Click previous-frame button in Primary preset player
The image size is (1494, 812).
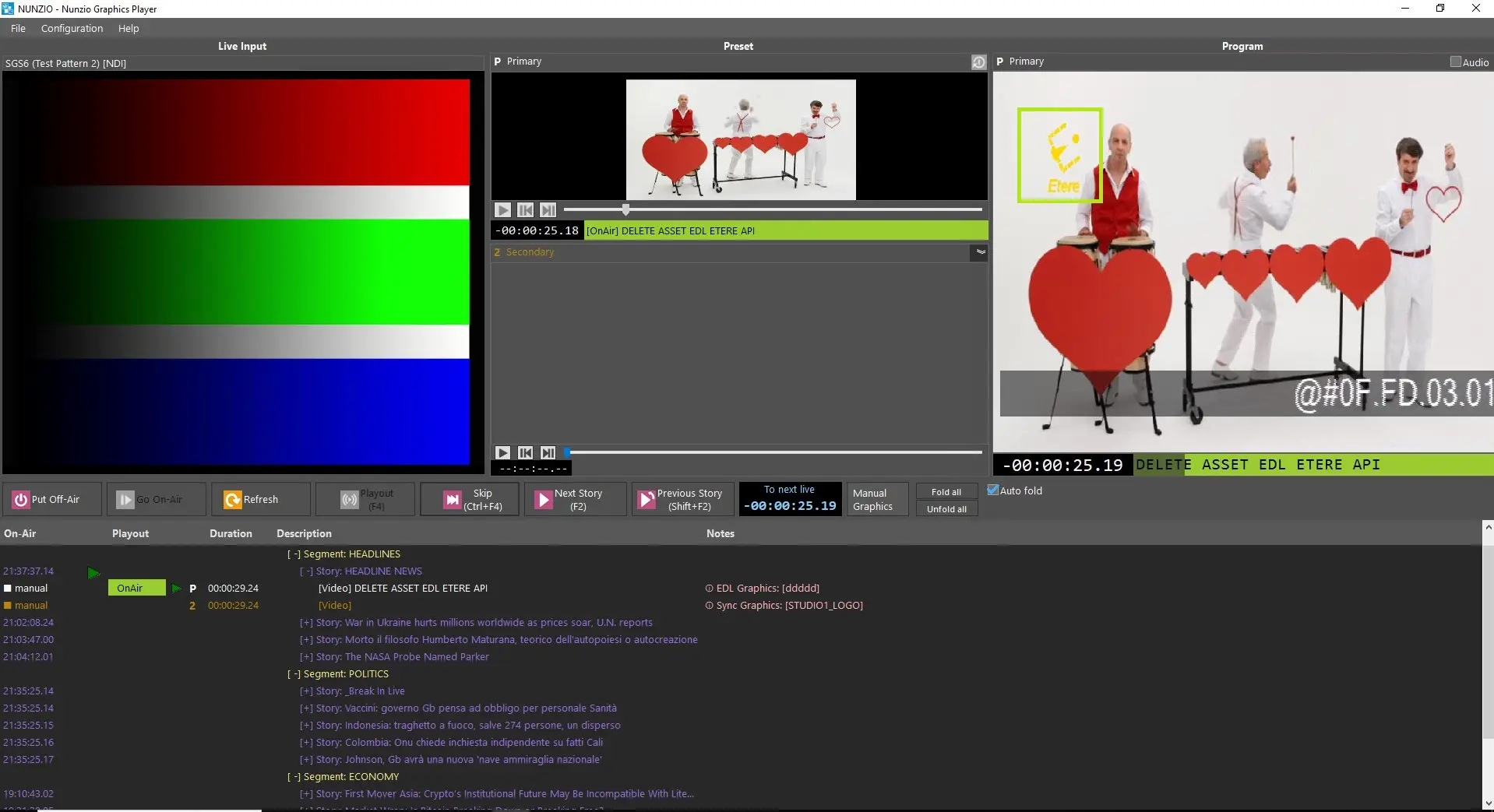click(526, 210)
